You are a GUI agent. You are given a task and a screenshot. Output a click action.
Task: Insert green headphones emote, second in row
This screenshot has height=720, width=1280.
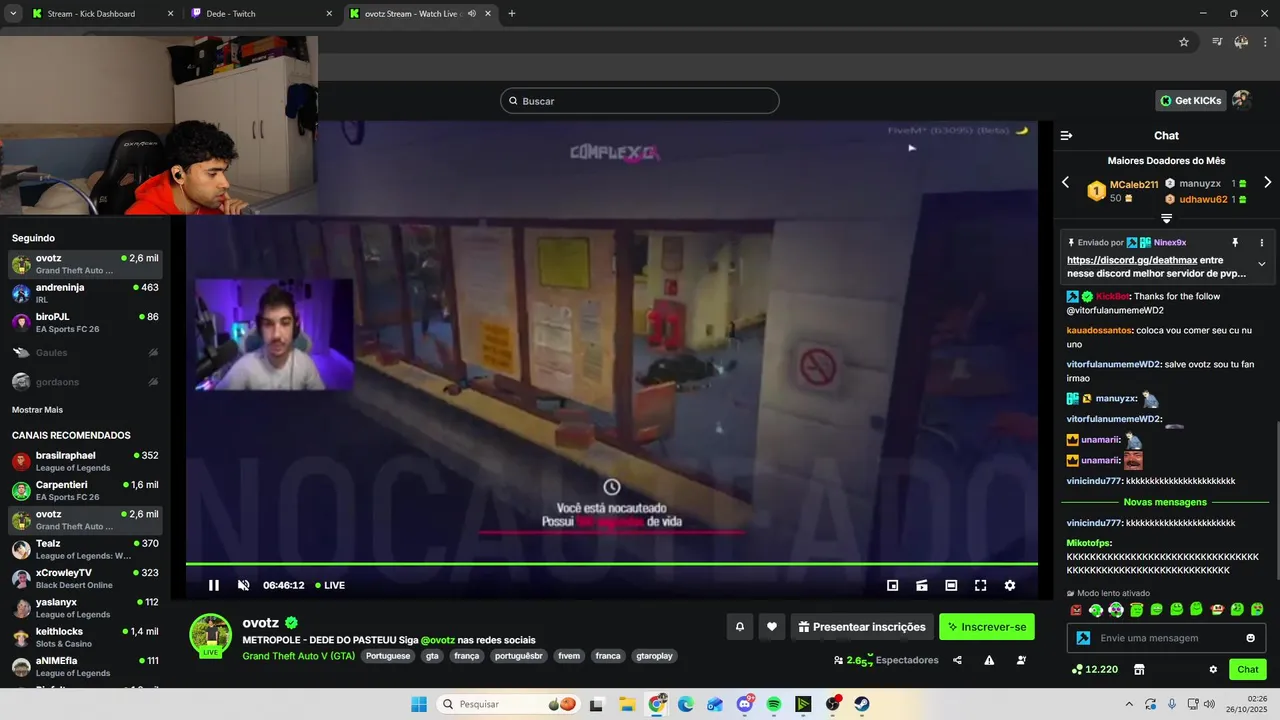(x=1096, y=609)
